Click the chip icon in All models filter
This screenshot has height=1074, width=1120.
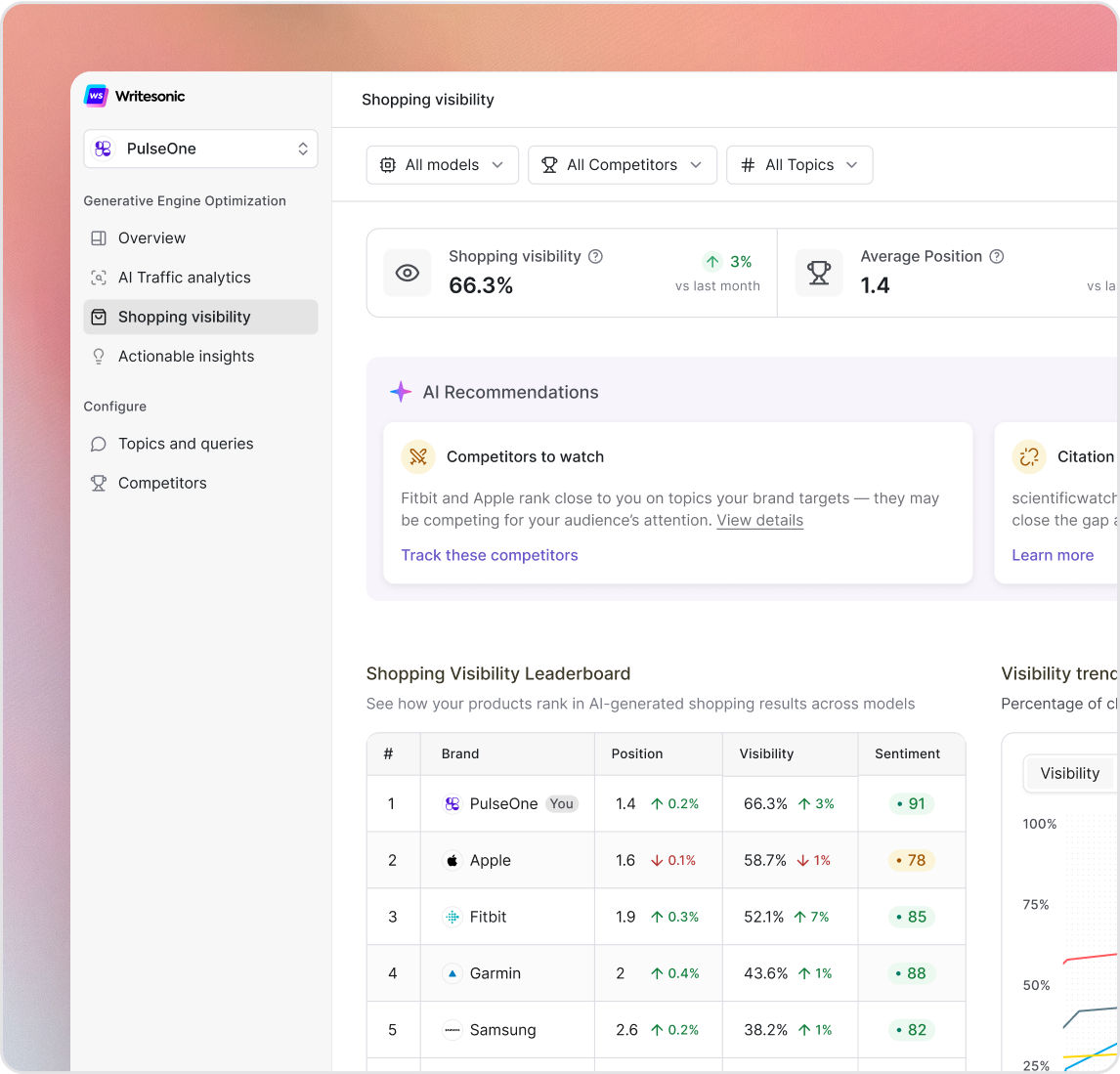[387, 165]
